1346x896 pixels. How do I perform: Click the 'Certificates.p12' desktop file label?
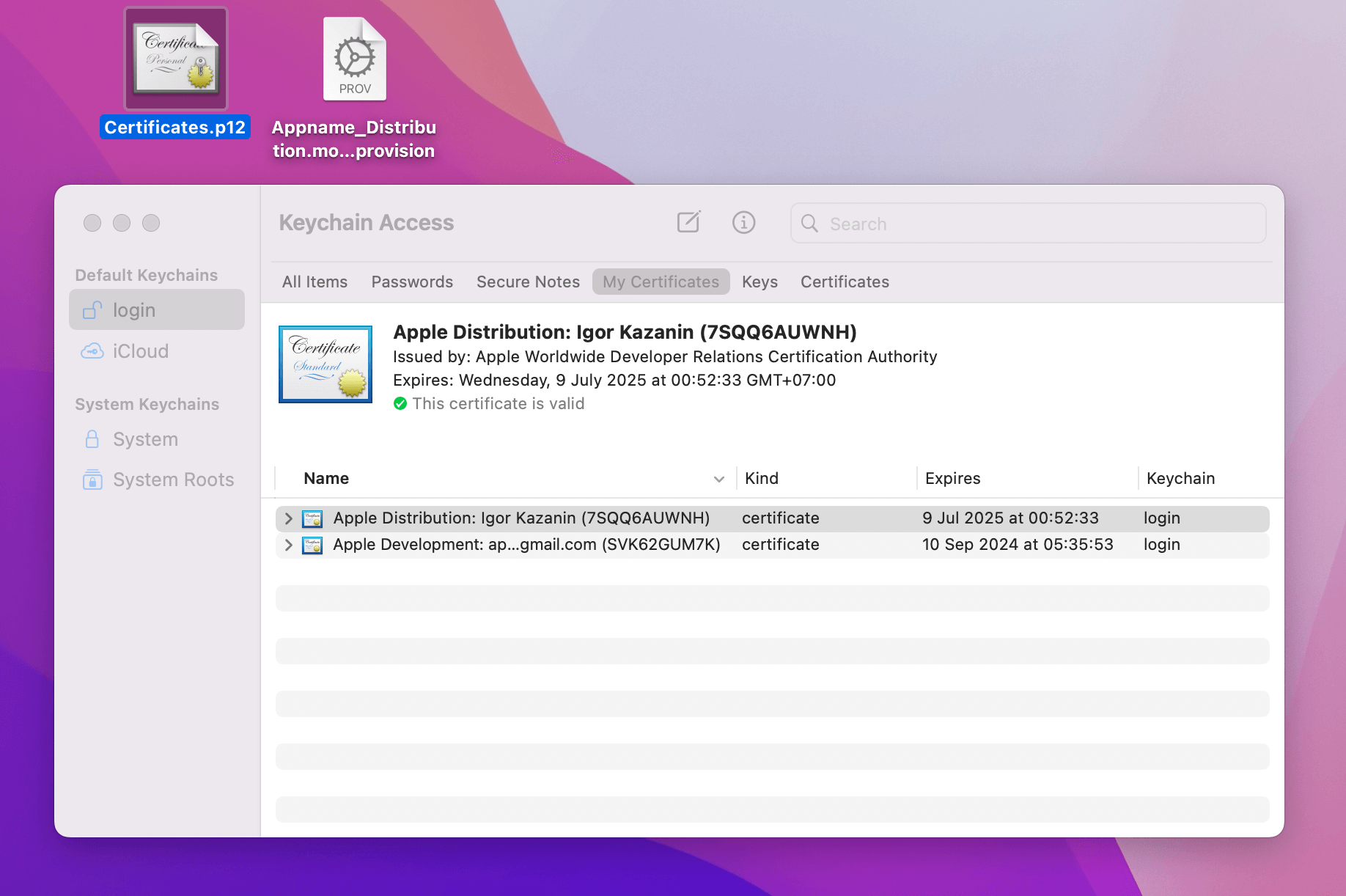[x=175, y=128]
